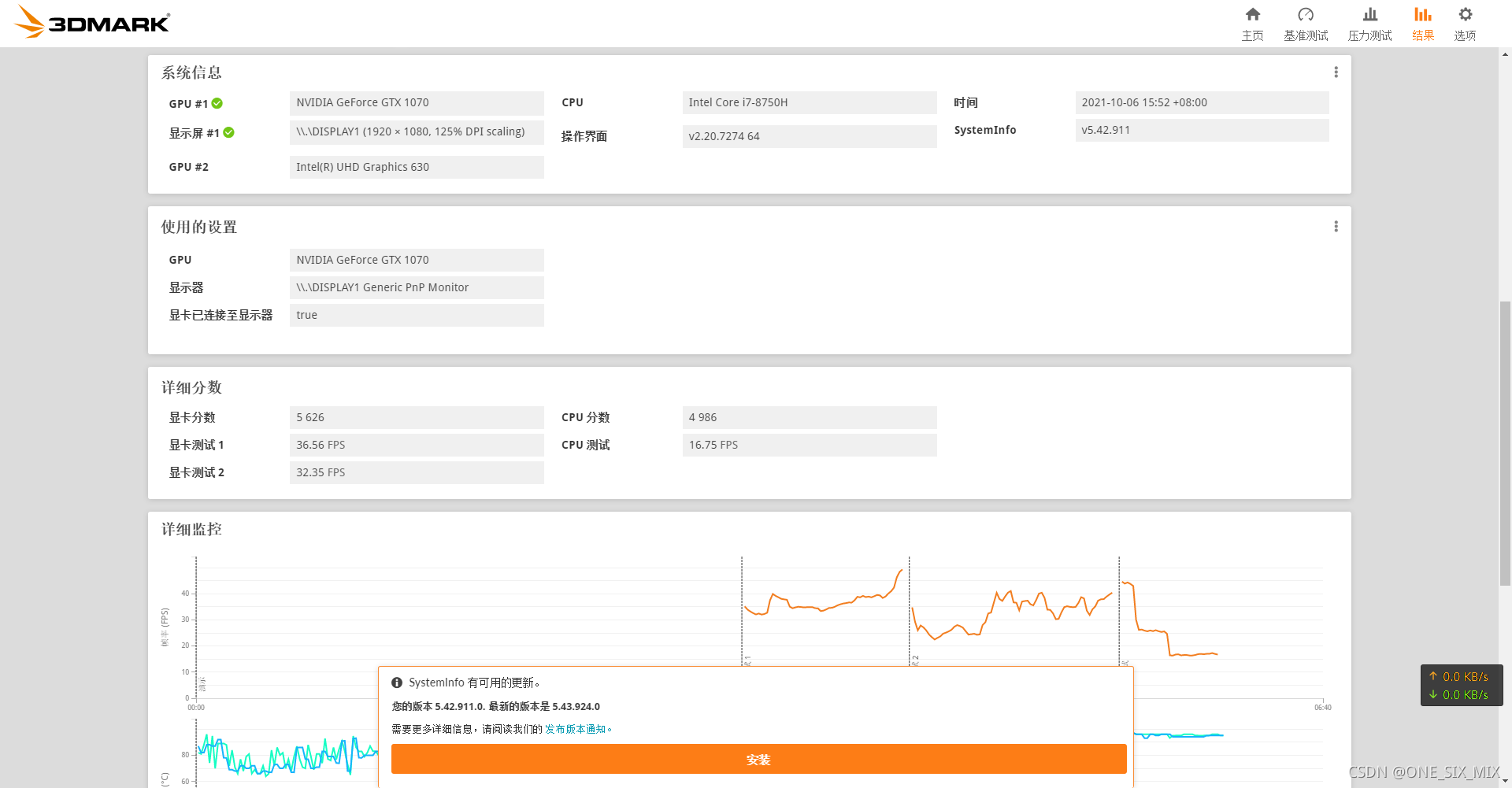Click the 显卡测试 2 32.35 FPS value

417,472
